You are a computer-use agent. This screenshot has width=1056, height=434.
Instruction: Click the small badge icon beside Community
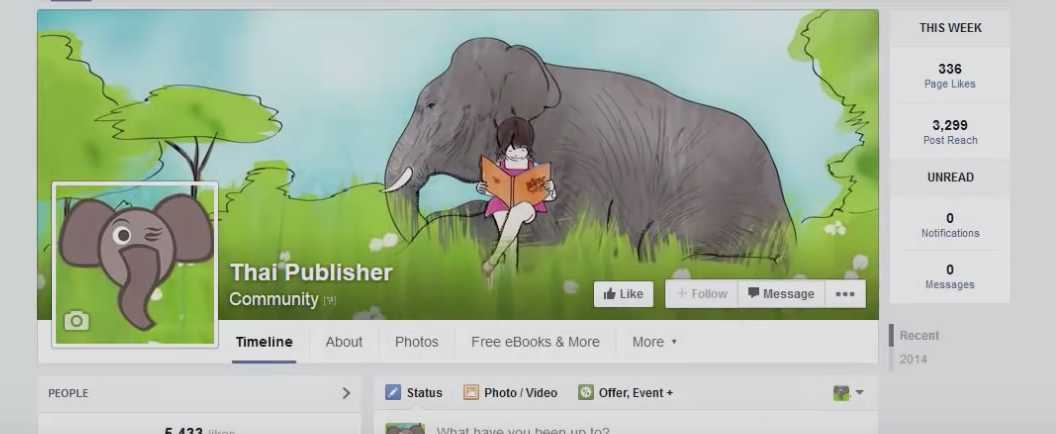pyautogui.click(x=329, y=301)
